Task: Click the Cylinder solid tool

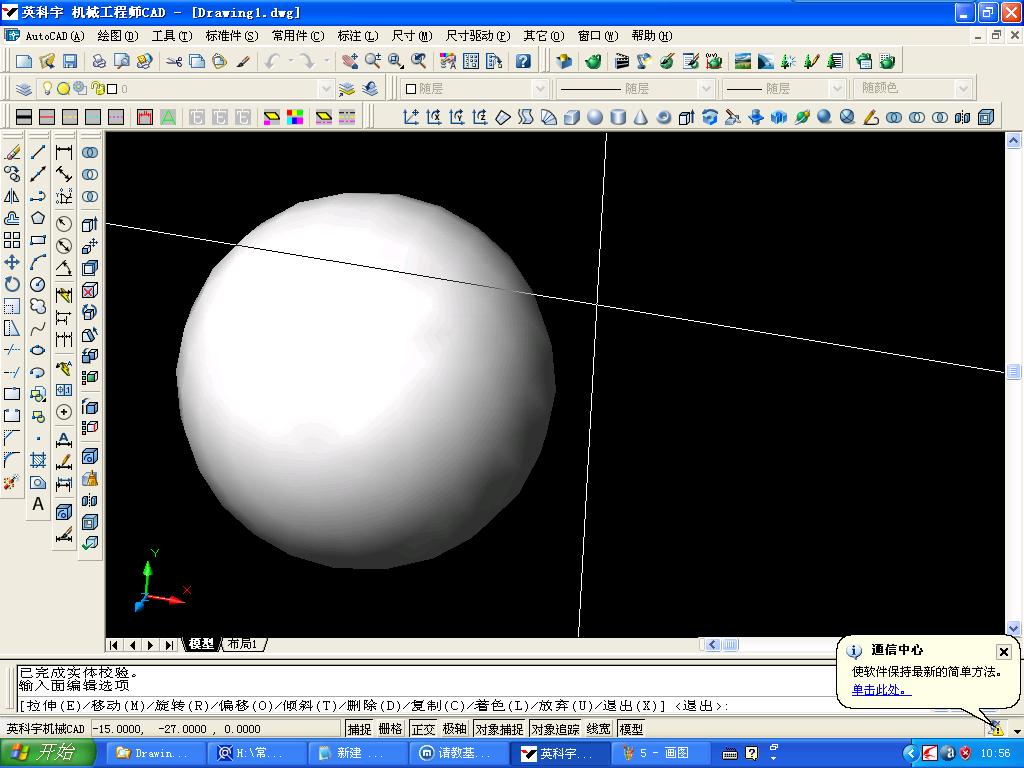Action: [x=618, y=118]
